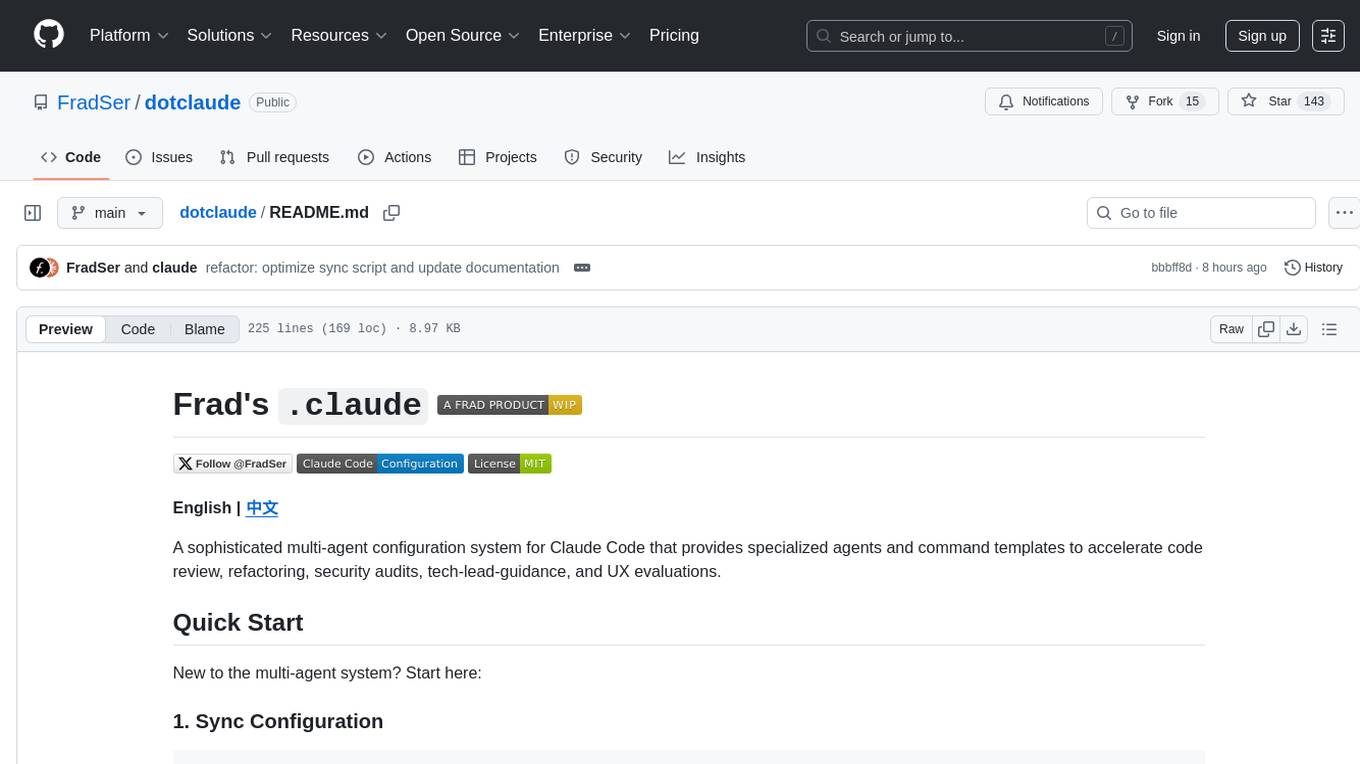The height and width of the screenshot is (764, 1360).
Task: Click the Claude Code Configuration badge
Action: (x=380, y=463)
